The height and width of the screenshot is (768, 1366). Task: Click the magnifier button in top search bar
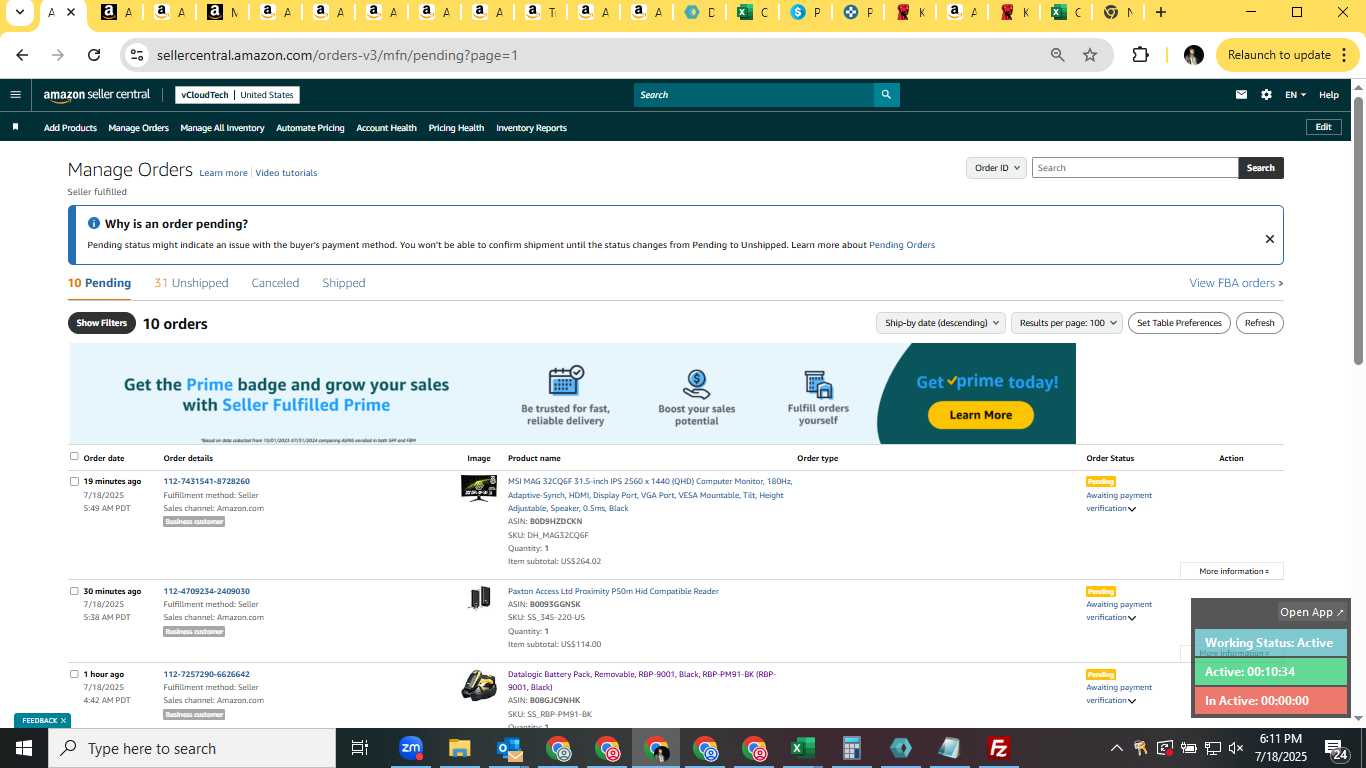click(x=885, y=95)
